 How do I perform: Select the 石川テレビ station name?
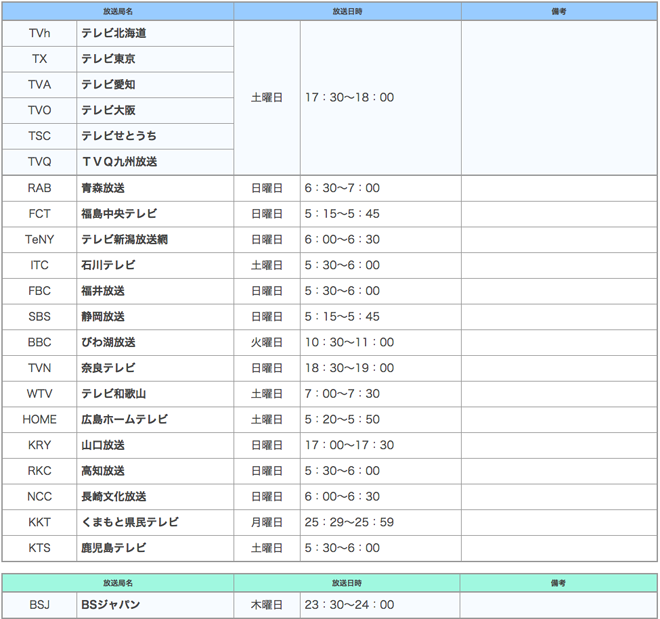pyautogui.click(x=108, y=265)
